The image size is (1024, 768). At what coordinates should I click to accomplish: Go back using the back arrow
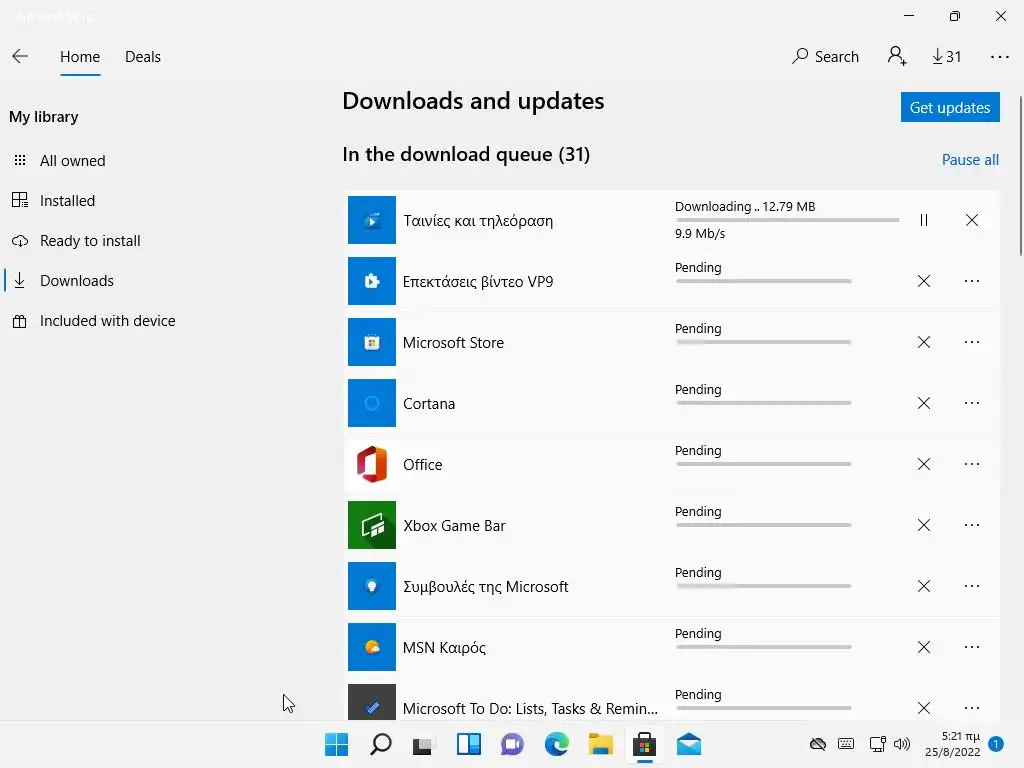(x=20, y=57)
